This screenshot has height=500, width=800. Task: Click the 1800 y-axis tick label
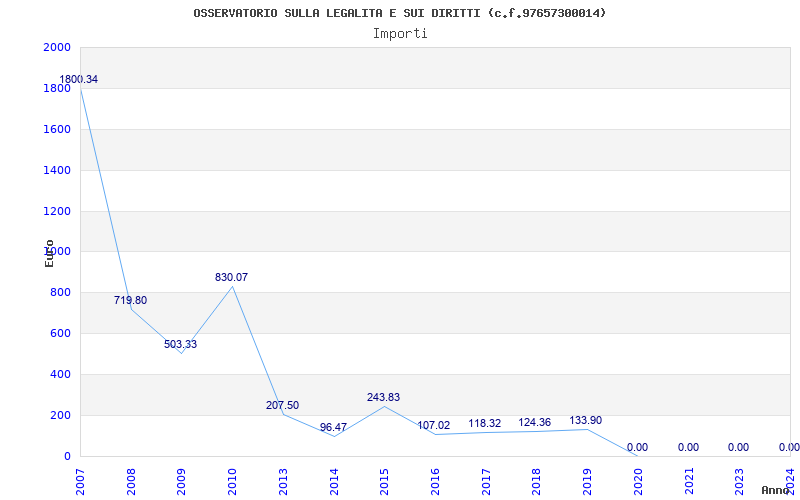pyautogui.click(x=57, y=89)
